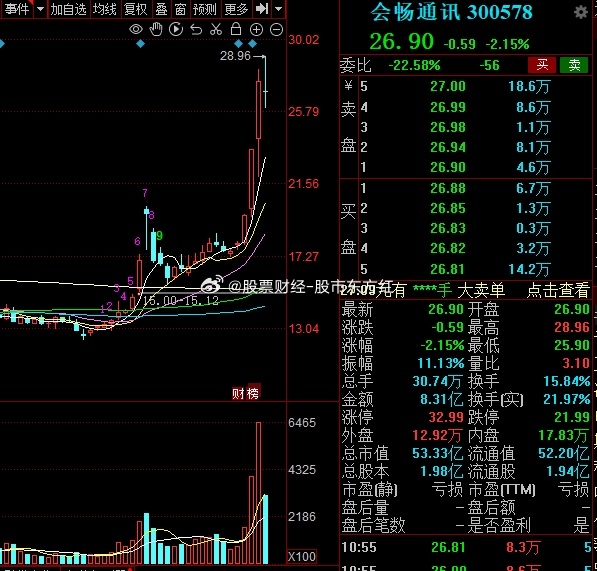597x571 pixels.
Task: Click the 加自选 toolbar item
Action: [69, 9]
